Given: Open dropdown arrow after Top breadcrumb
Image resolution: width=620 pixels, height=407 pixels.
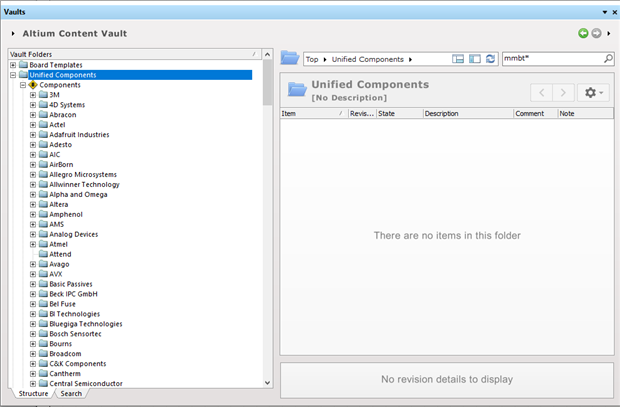Looking at the screenshot, I should (325, 59).
